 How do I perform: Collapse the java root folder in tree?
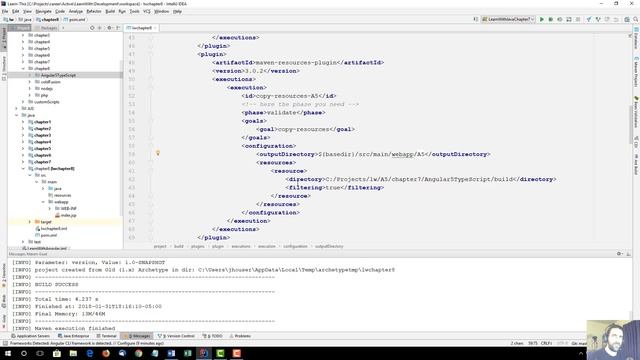(x=16, y=115)
